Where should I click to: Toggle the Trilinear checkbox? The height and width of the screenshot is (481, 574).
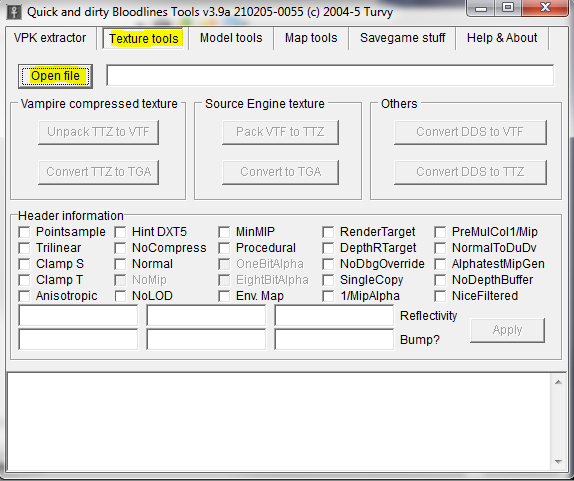(24, 248)
